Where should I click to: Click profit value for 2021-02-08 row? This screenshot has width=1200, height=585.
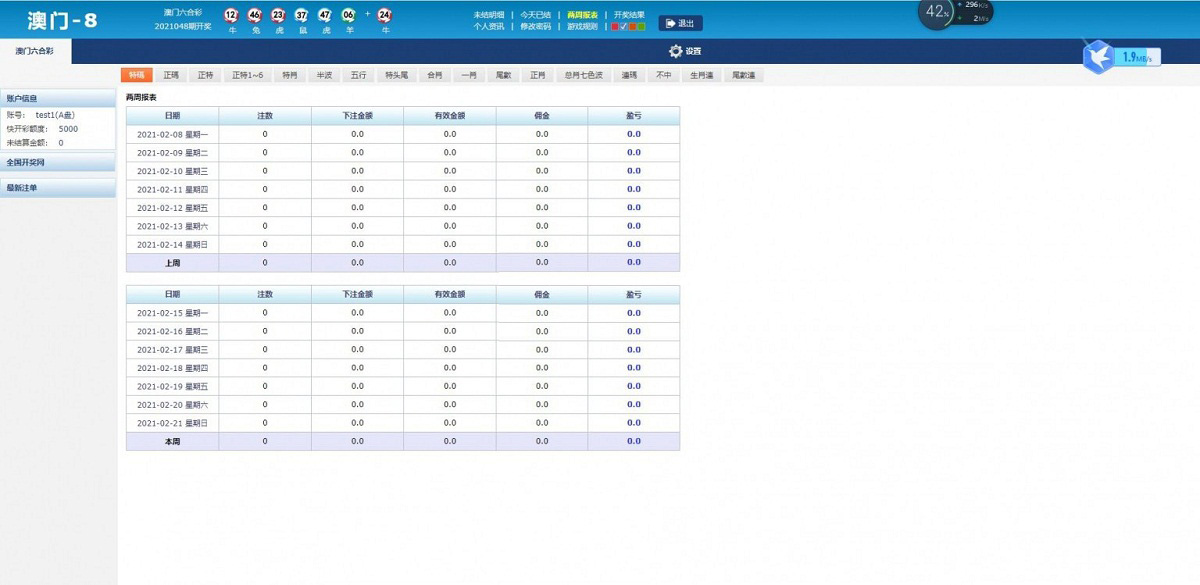(633, 134)
